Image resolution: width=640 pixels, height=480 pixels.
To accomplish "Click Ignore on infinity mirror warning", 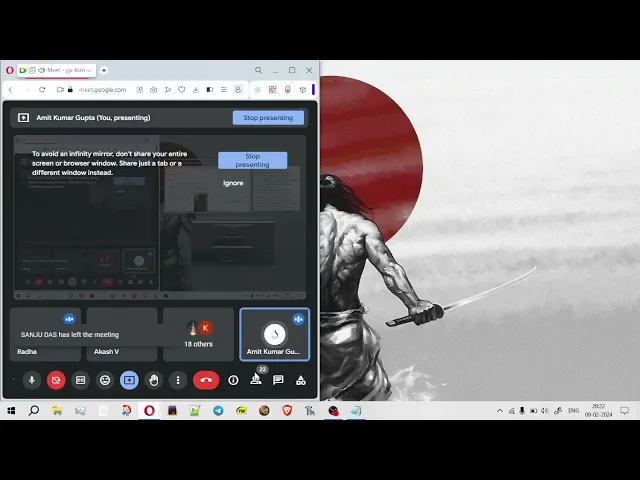I will (233, 183).
